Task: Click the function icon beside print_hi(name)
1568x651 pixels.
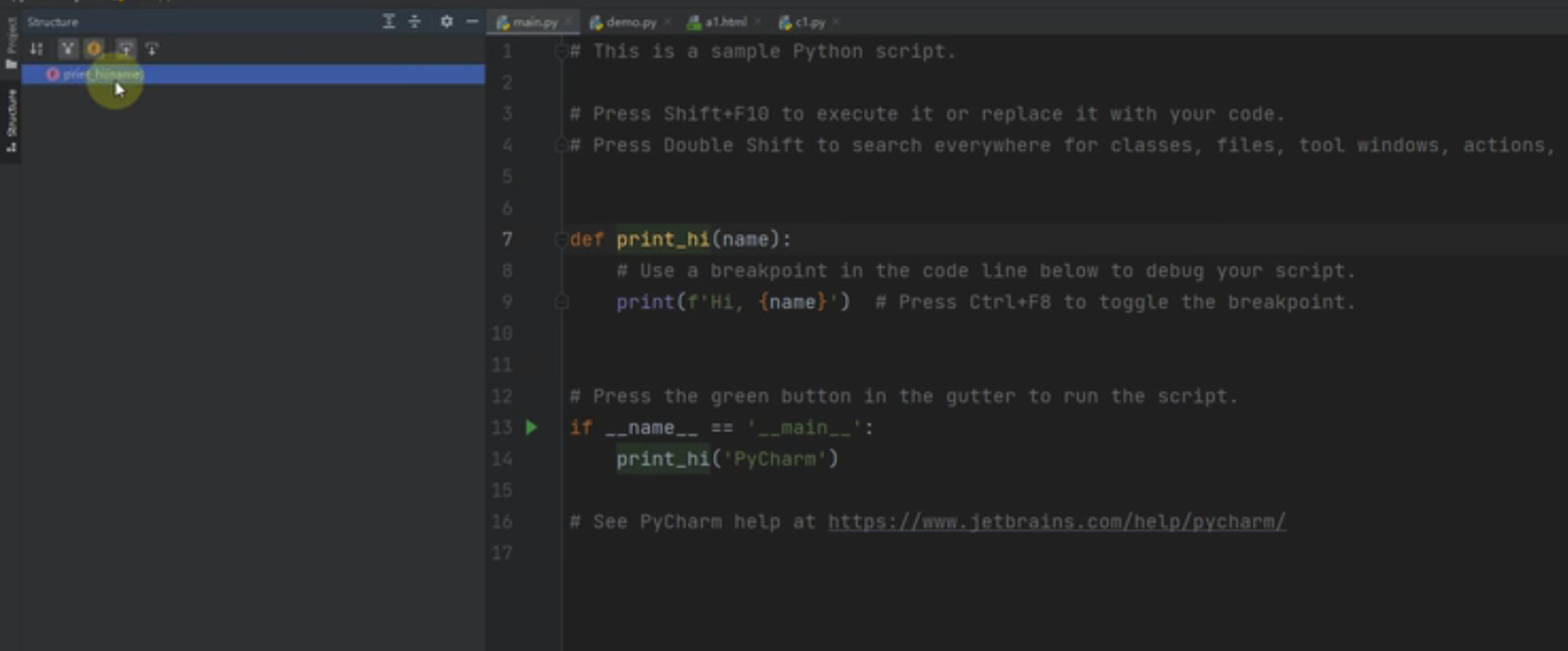Action: (x=53, y=74)
